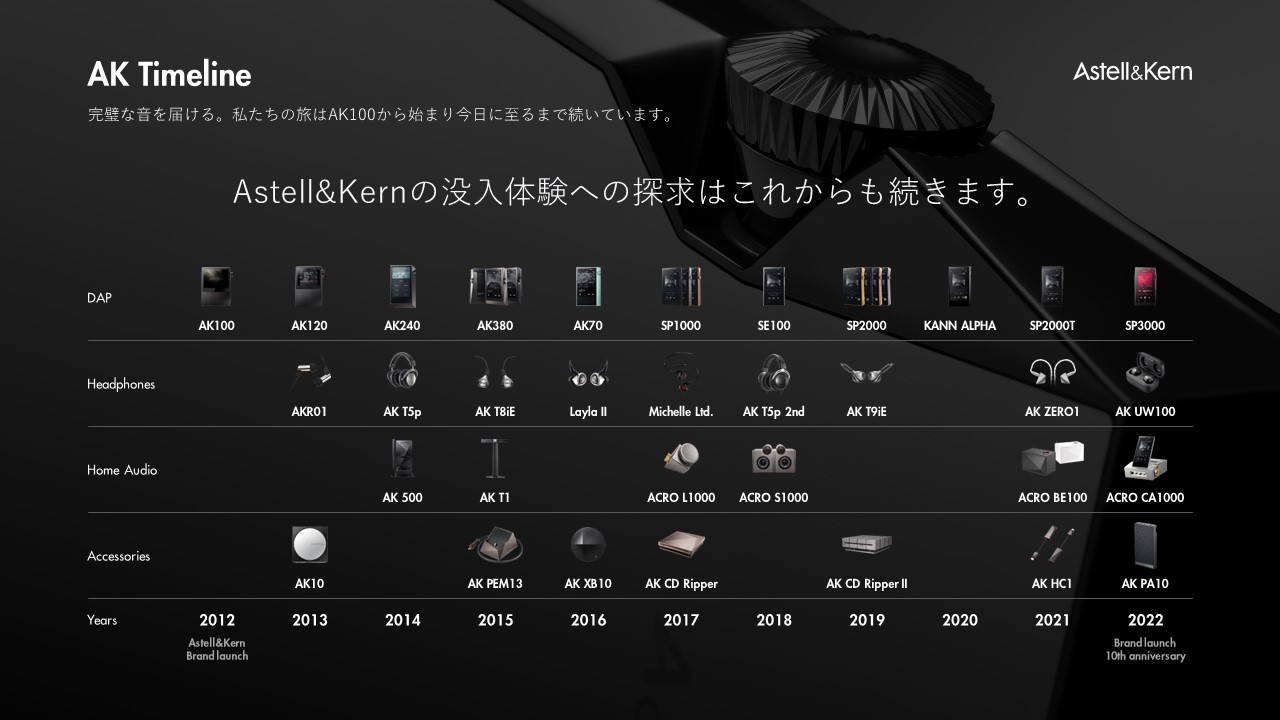Click the 2022 year marker
1280x720 pixels.
coord(1145,620)
